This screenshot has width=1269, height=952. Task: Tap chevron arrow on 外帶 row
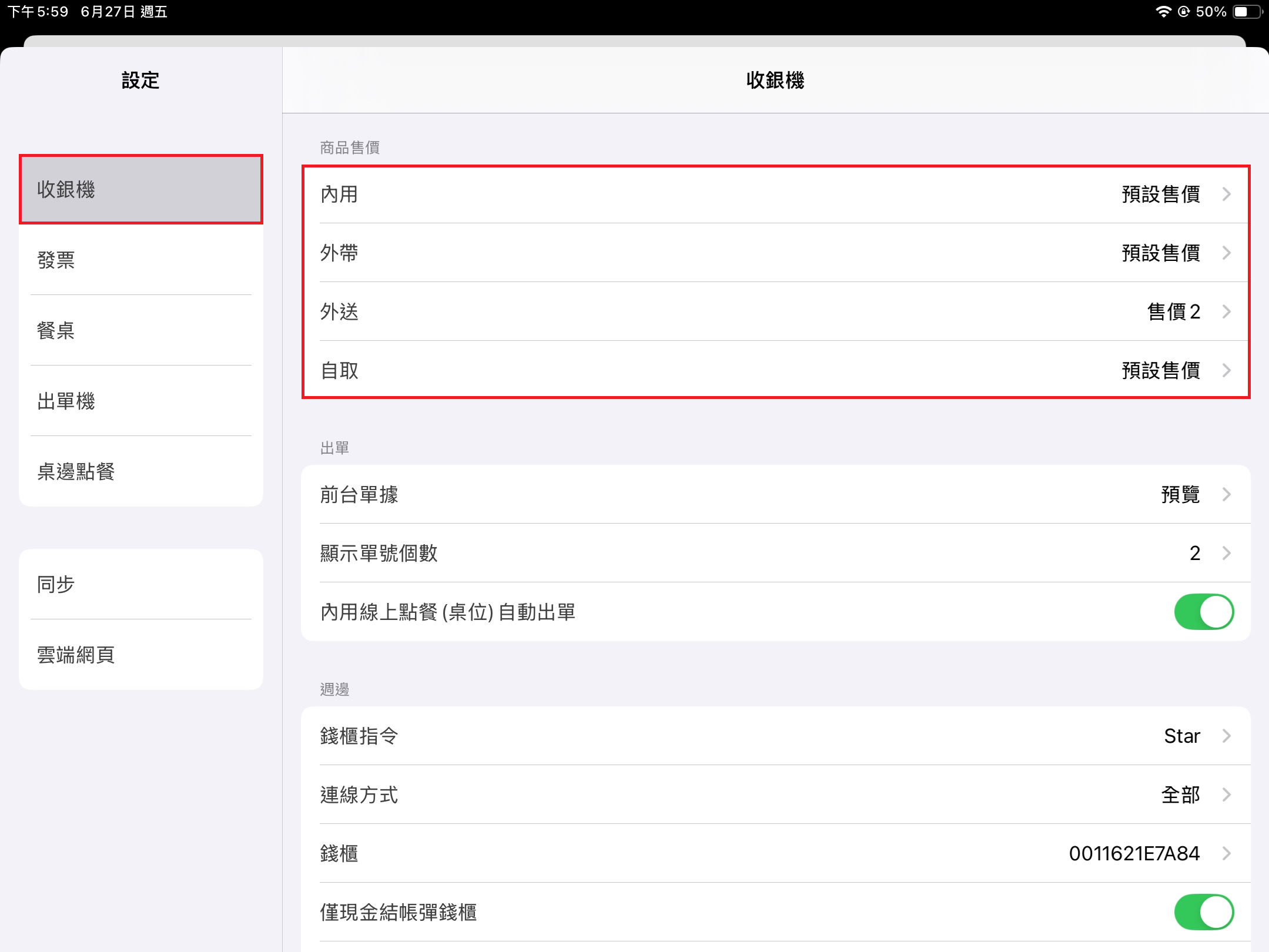1226,253
